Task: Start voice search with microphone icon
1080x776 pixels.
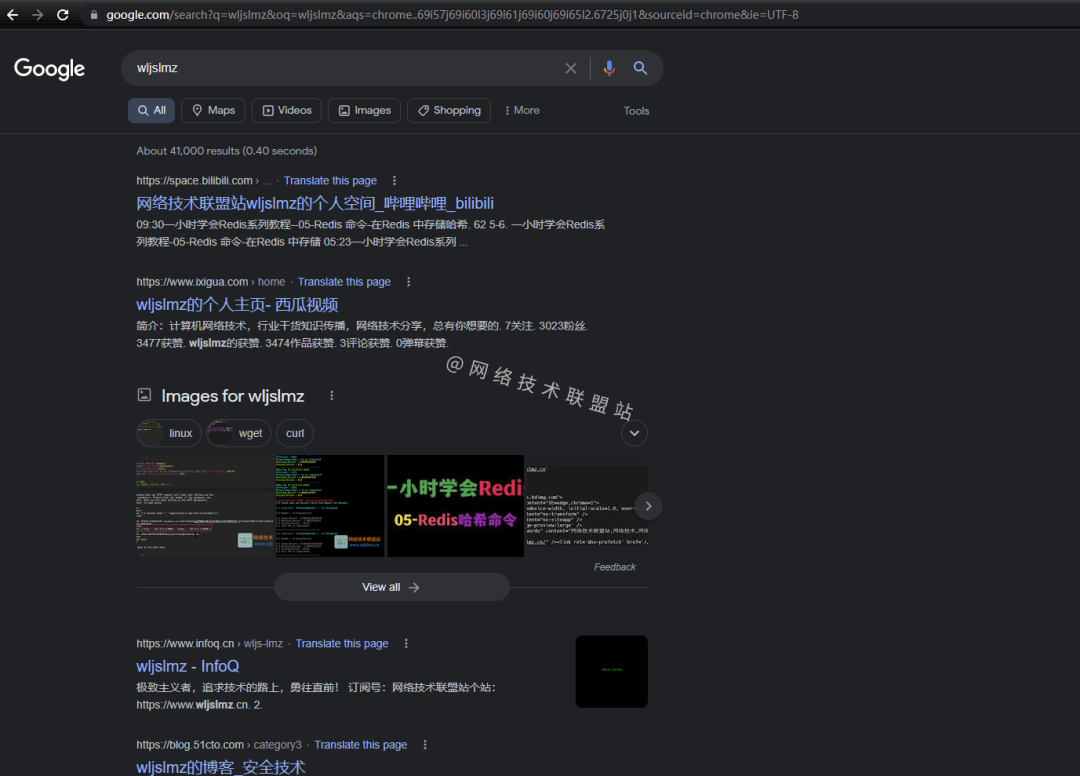Action: pos(609,68)
